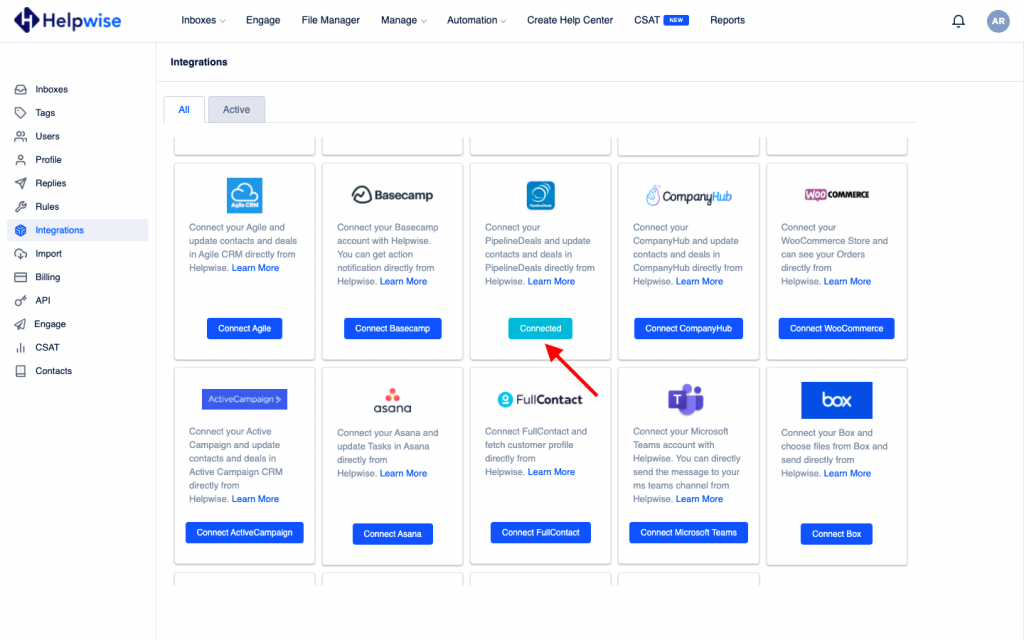Click the Asana logo
Viewport: 1024px width, 640px height.
pos(392,401)
